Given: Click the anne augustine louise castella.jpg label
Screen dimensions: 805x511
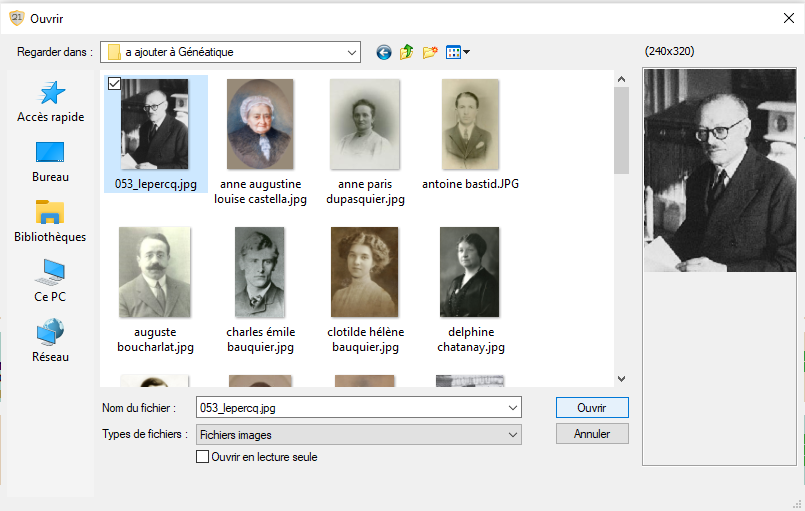Looking at the screenshot, I should coord(261,192).
